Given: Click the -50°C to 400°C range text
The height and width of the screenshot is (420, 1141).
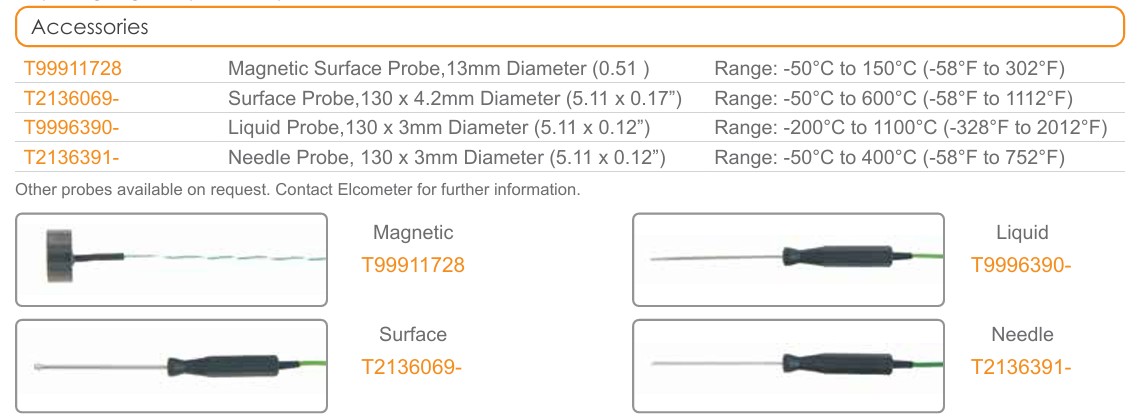Looking at the screenshot, I should 889,158.
